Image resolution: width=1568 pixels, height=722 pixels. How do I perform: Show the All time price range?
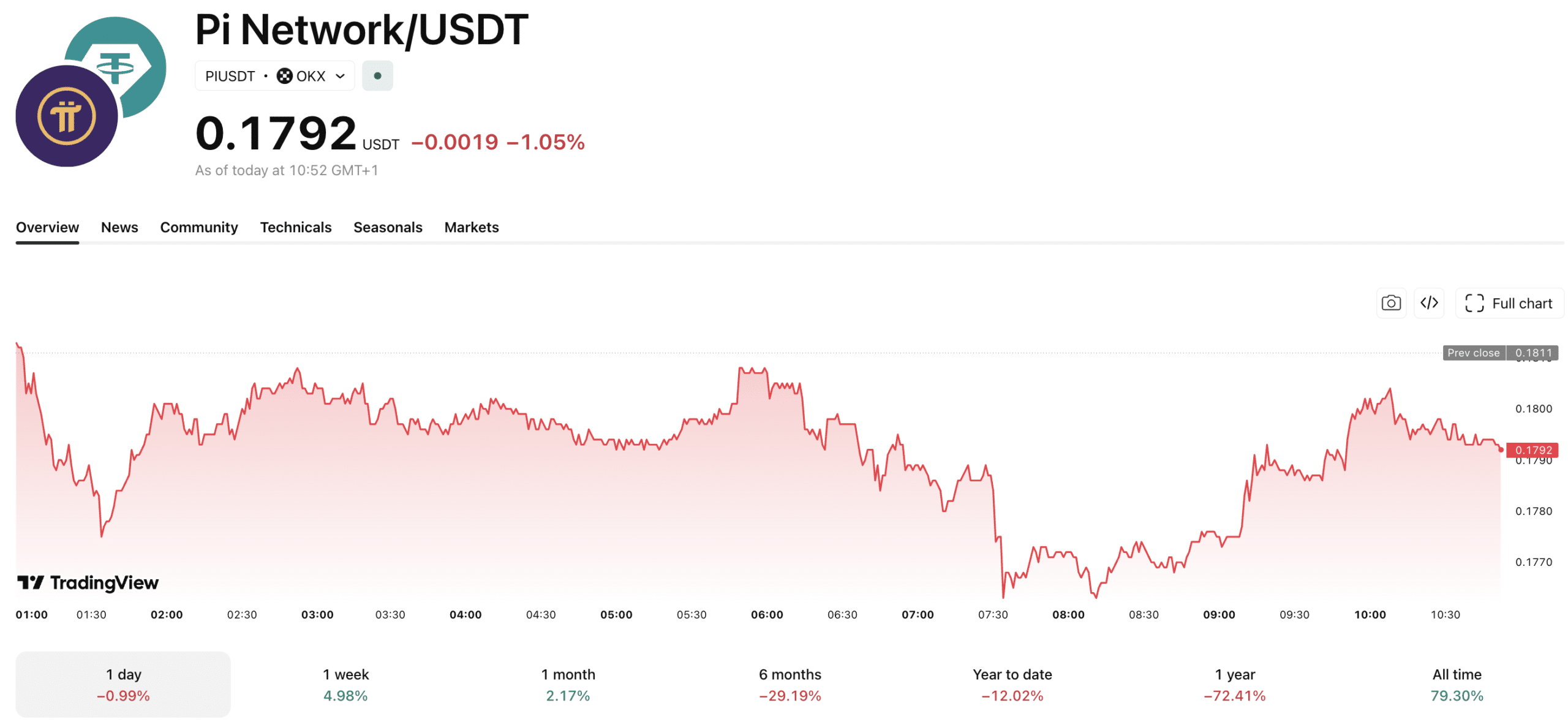coord(1457,684)
